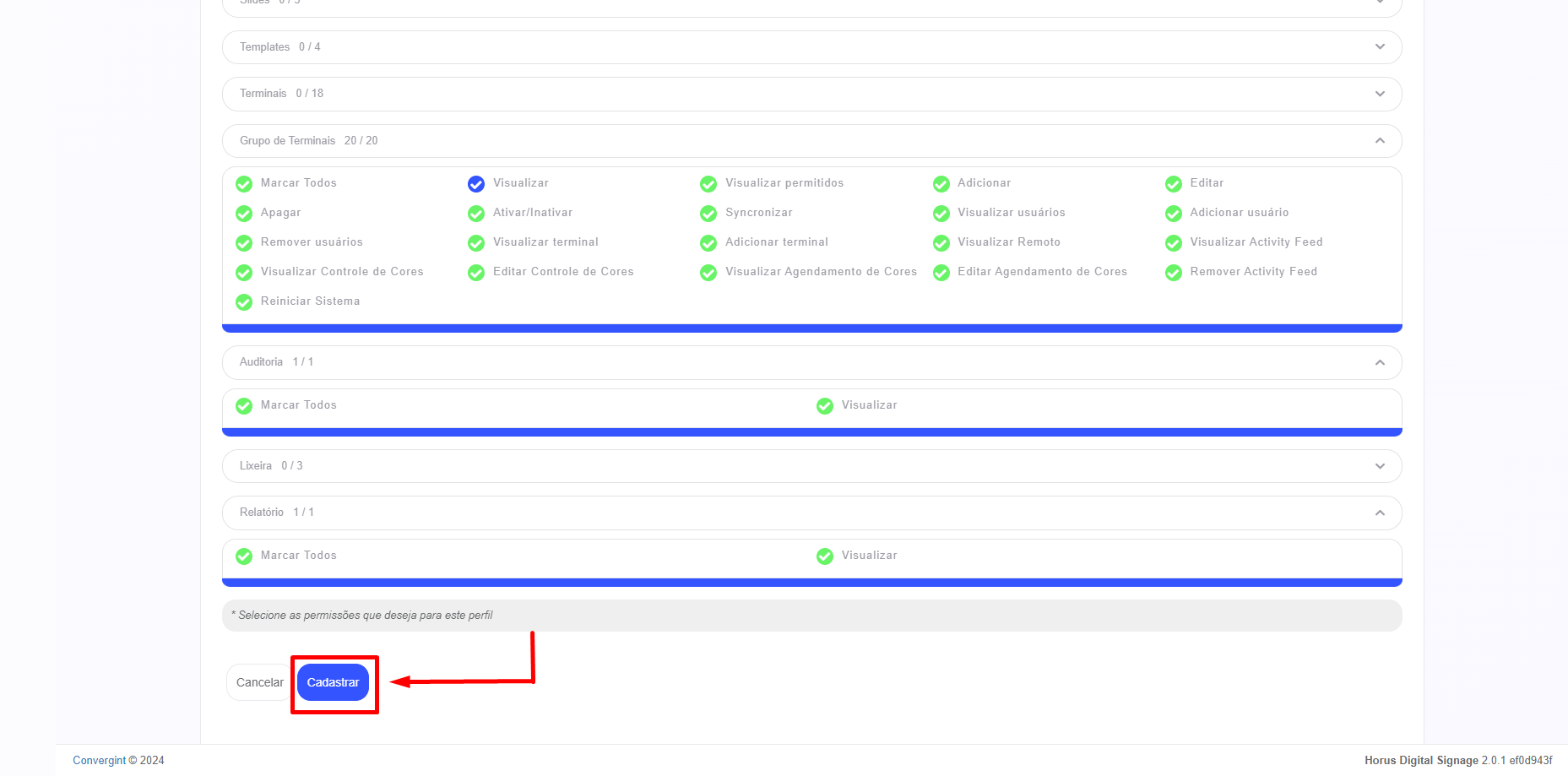This screenshot has height=776, width=1568.
Task: Toggle the Editar Controle de Cores check icon
Action: pyautogui.click(x=476, y=273)
